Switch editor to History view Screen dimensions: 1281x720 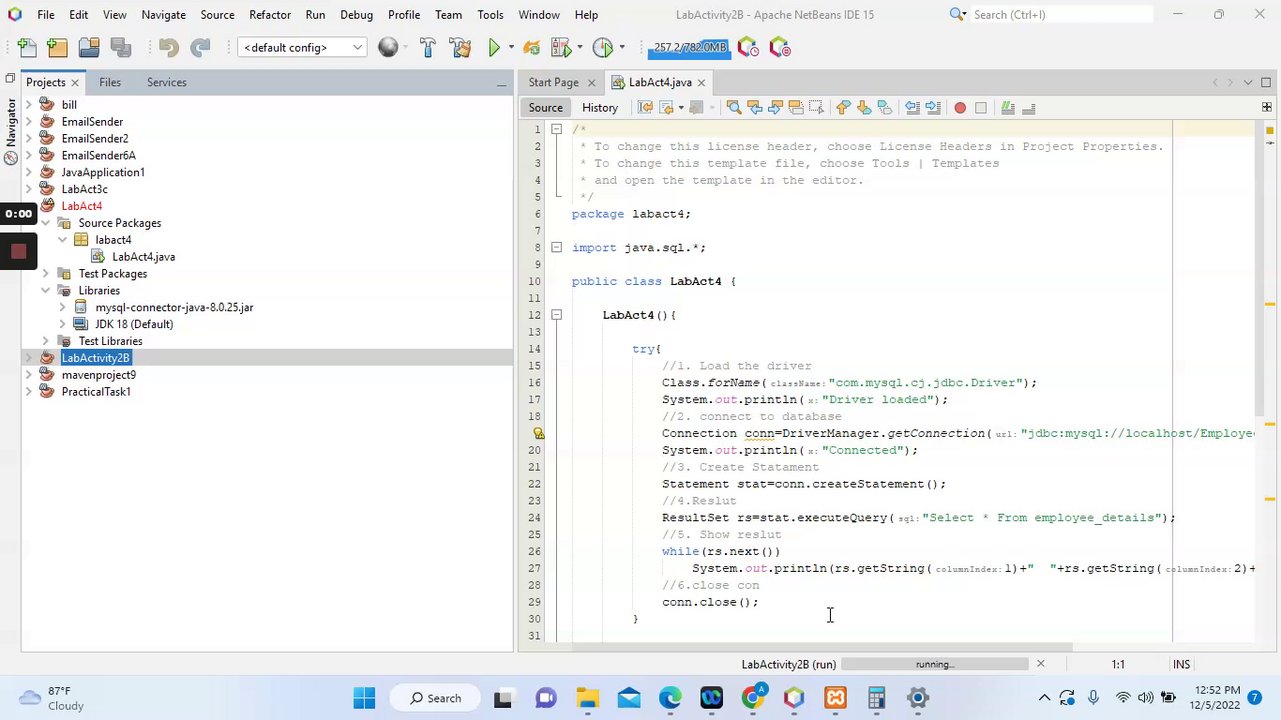[x=600, y=108]
